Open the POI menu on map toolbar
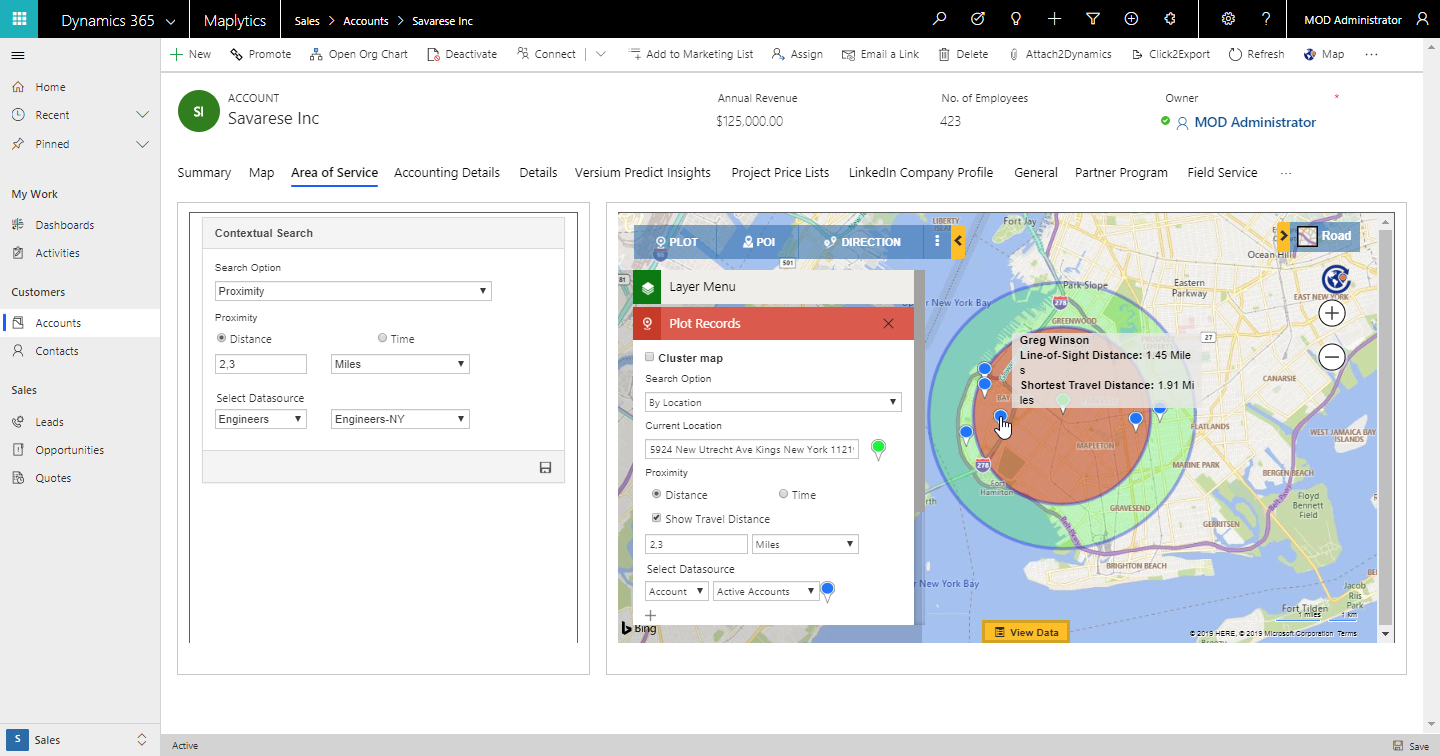This screenshot has width=1440, height=756. [x=758, y=241]
